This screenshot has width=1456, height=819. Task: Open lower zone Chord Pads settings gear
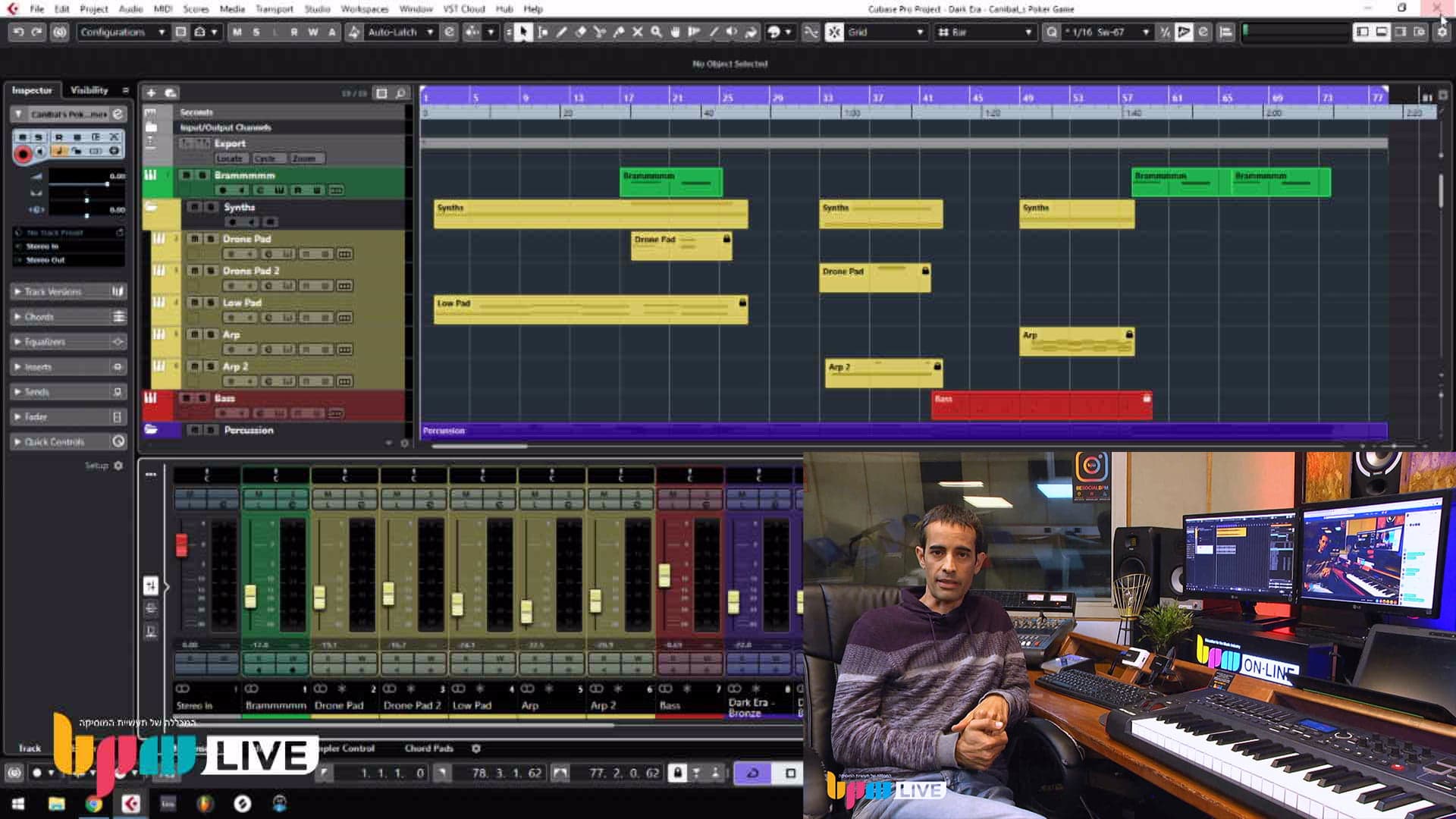tap(476, 748)
